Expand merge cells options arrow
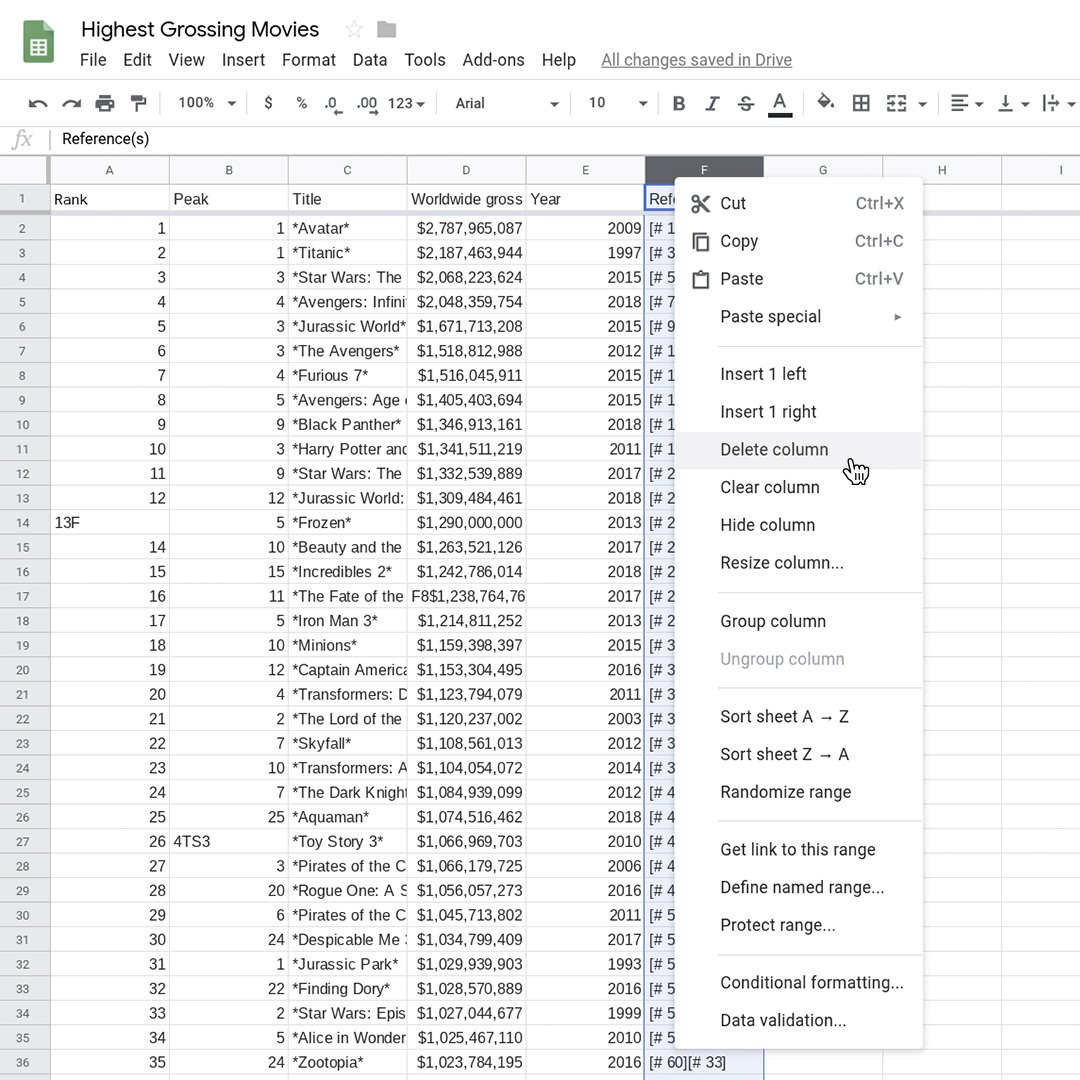This screenshot has width=1080, height=1080. [922, 104]
